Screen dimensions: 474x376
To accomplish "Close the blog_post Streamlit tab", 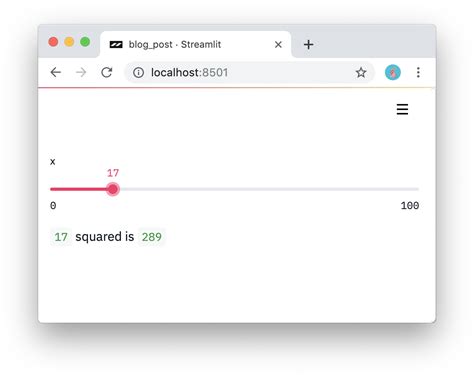I will pos(278,44).
